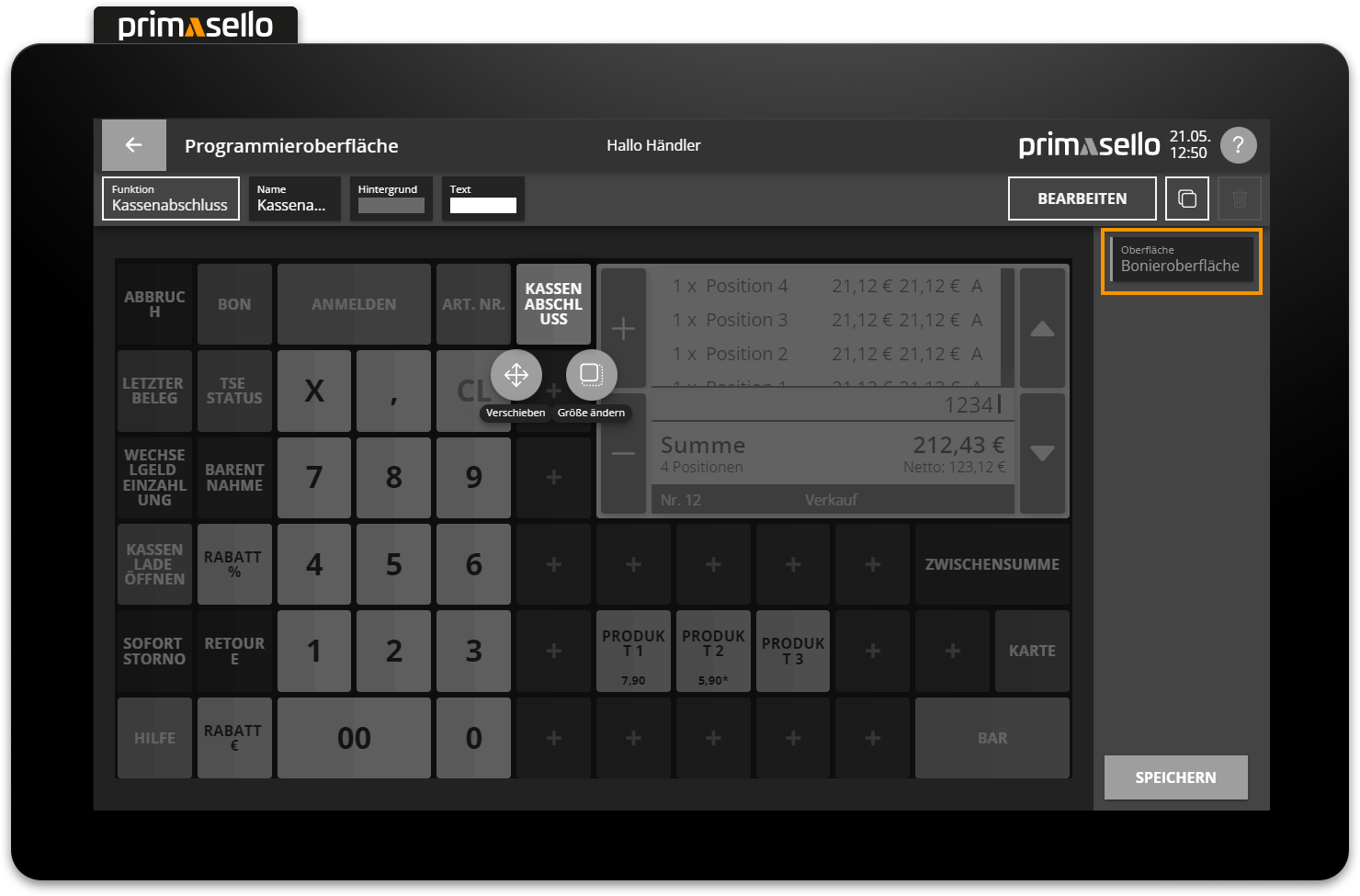Click the back arrow button
The image size is (1360, 896).
pos(134,145)
